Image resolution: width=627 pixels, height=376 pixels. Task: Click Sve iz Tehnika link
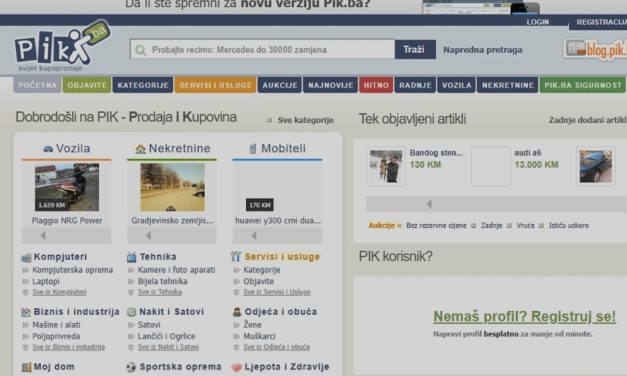point(160,292)
